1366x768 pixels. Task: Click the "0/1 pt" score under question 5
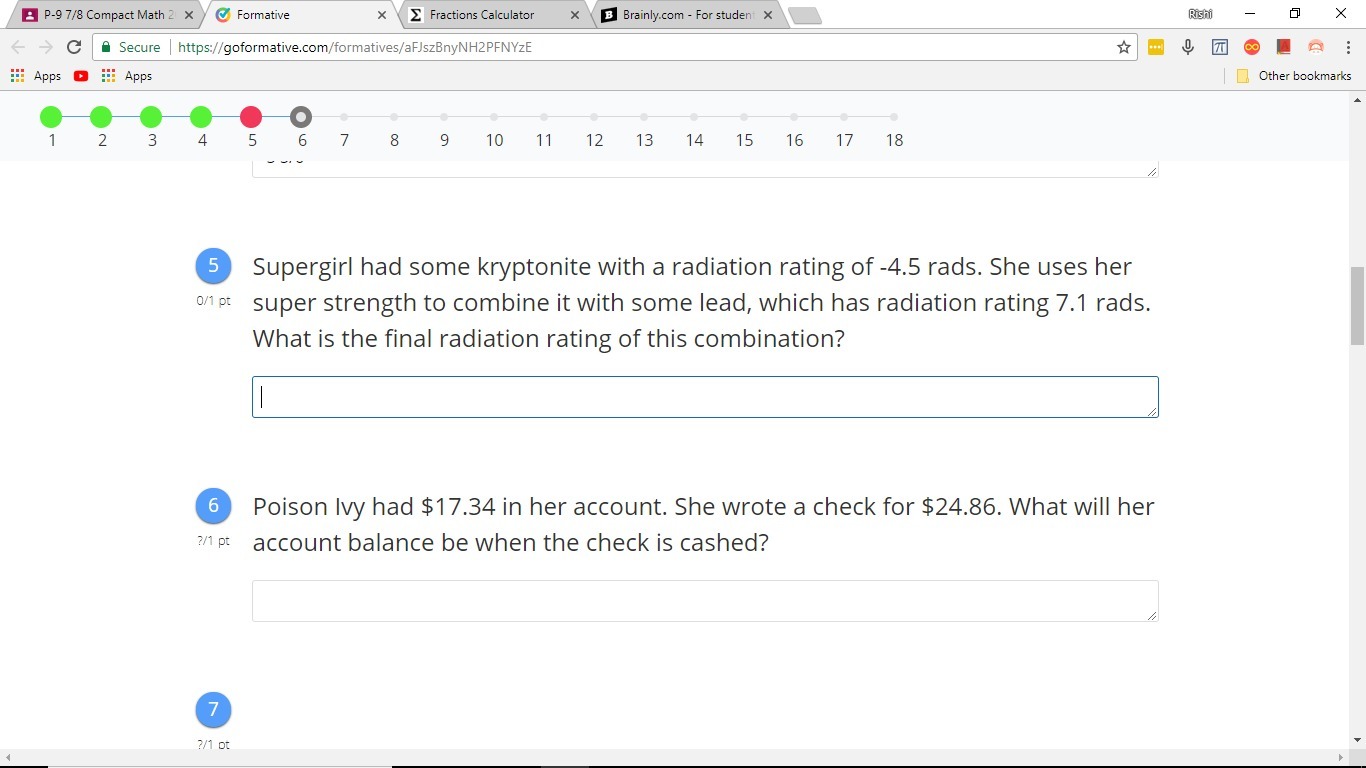(x=213, y=301)
